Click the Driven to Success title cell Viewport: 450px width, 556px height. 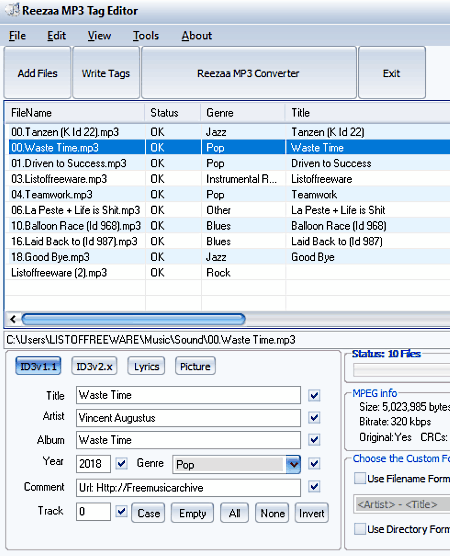(x=331, y=163)
